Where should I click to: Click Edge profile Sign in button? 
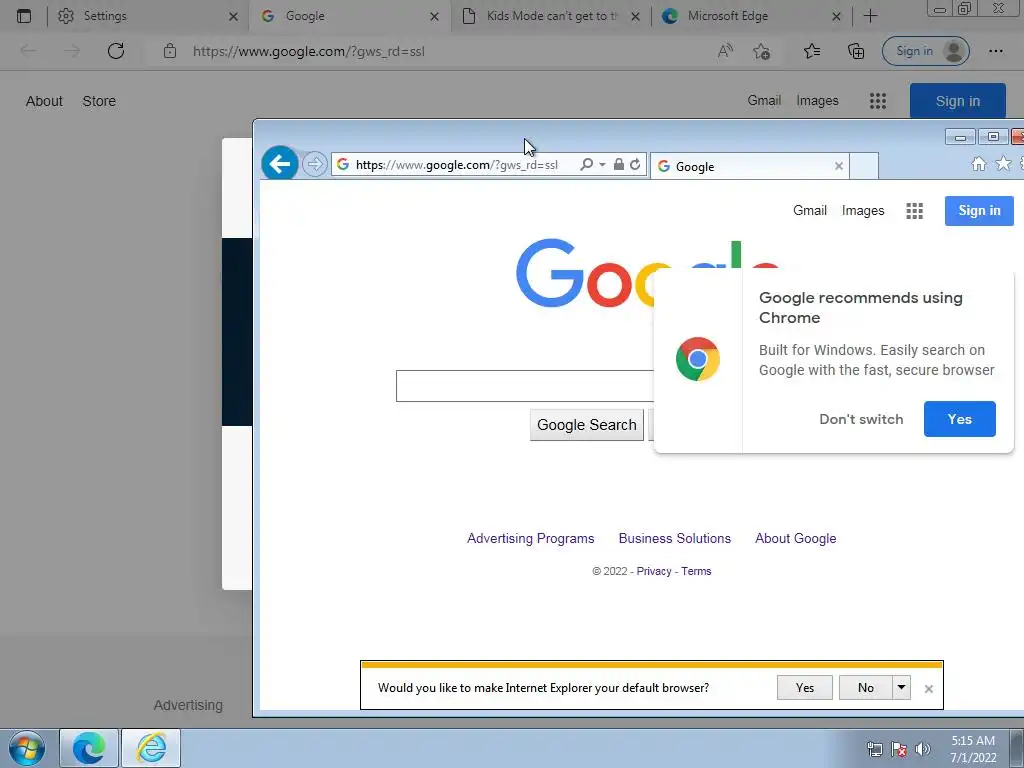[x=925, y=51]
